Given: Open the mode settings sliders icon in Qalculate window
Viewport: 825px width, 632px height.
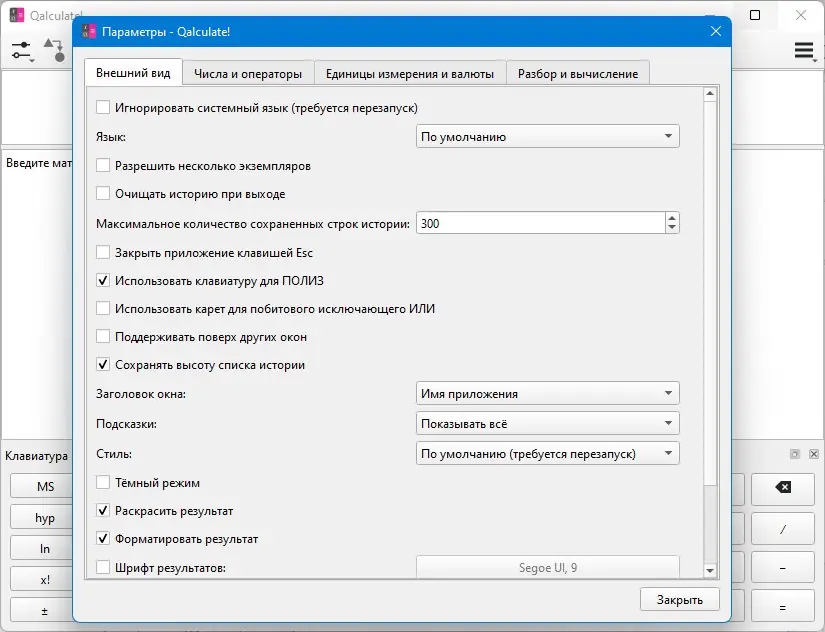Looking at the screenshot, I should click(22, 51).
